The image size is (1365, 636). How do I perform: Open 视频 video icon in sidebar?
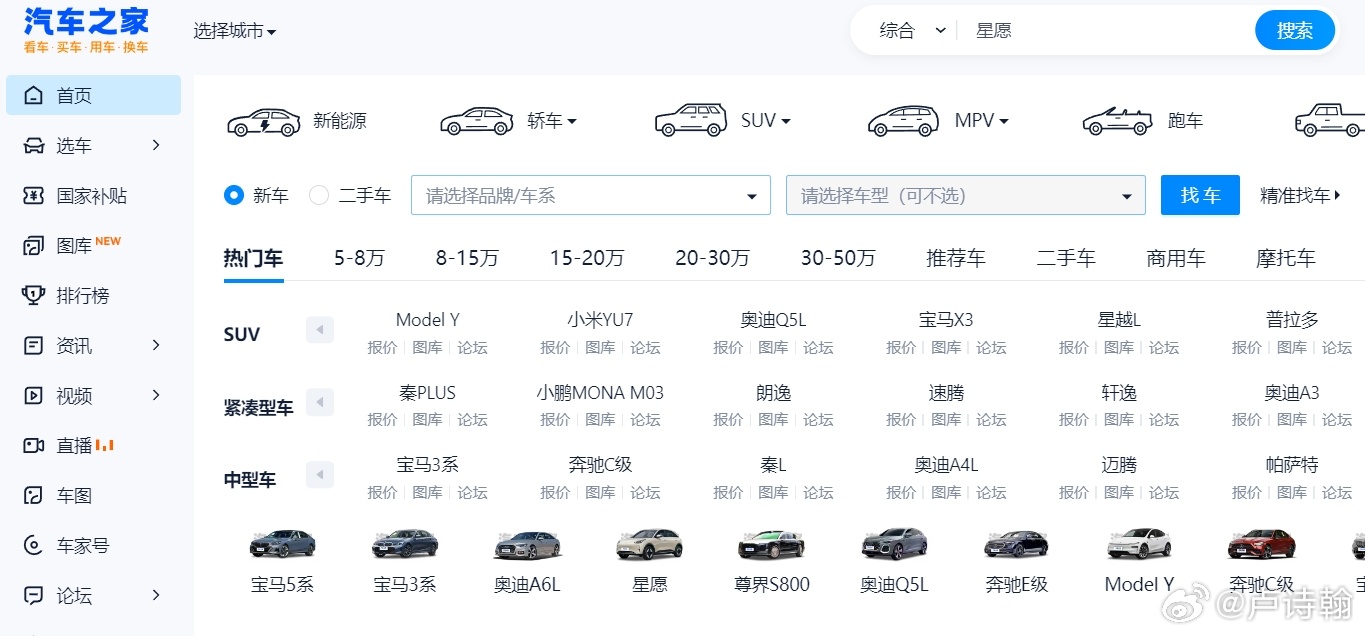tap(34, 396)
